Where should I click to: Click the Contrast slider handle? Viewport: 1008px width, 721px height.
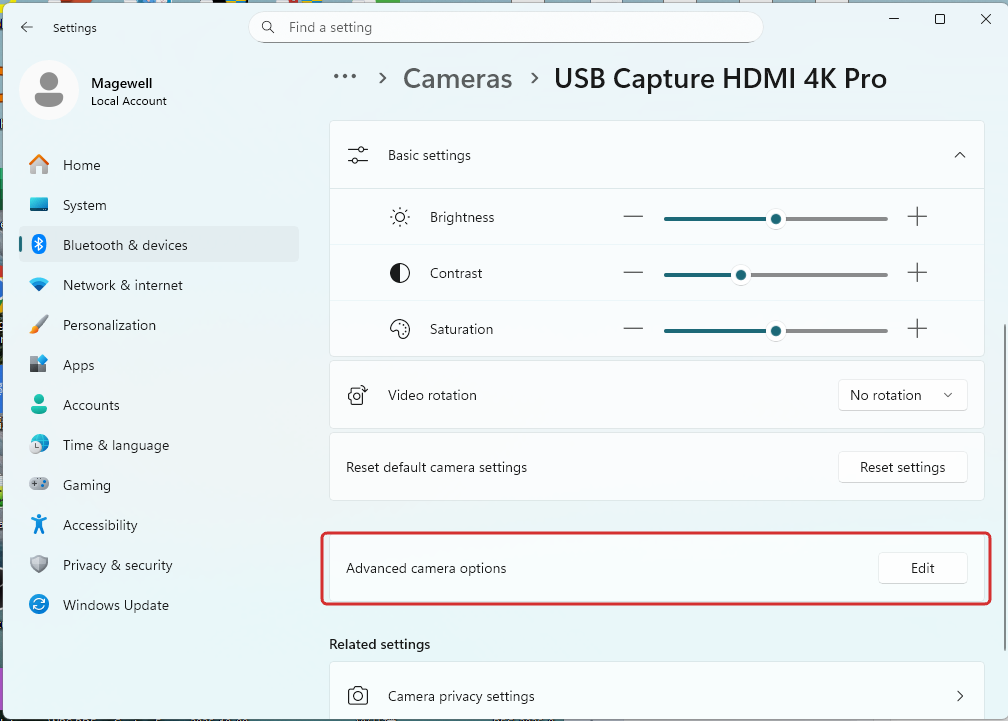pyautogui.click(x=741, y=274)
